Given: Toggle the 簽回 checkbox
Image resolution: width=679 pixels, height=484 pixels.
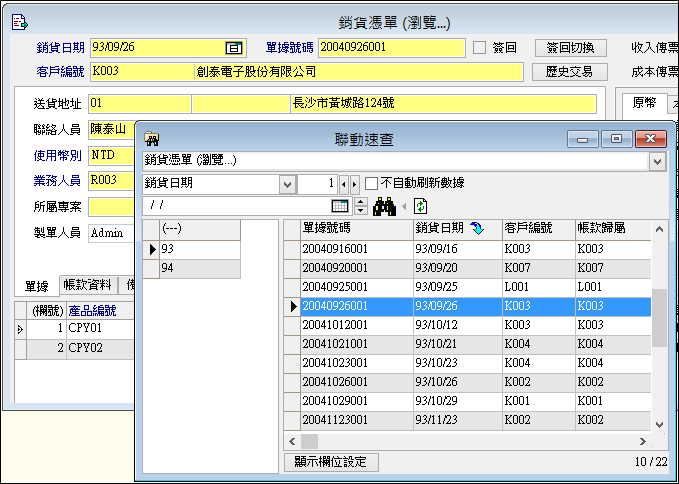Looking at the screenshot, I should (480, 47).
